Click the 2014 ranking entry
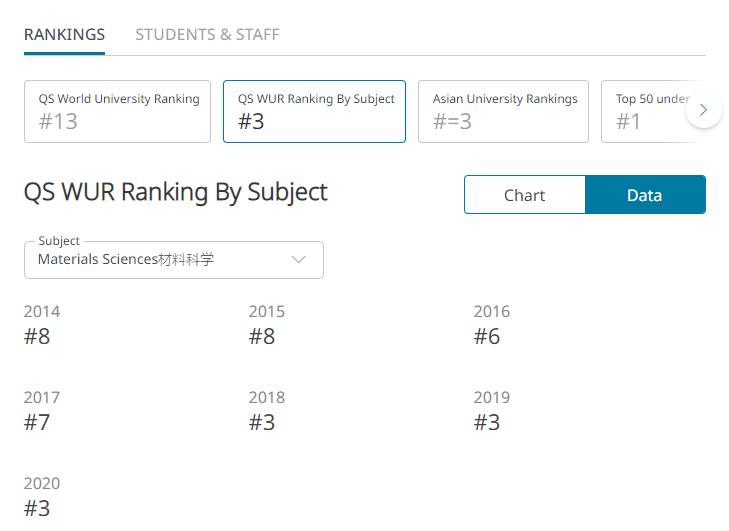 tap(41, 325)
